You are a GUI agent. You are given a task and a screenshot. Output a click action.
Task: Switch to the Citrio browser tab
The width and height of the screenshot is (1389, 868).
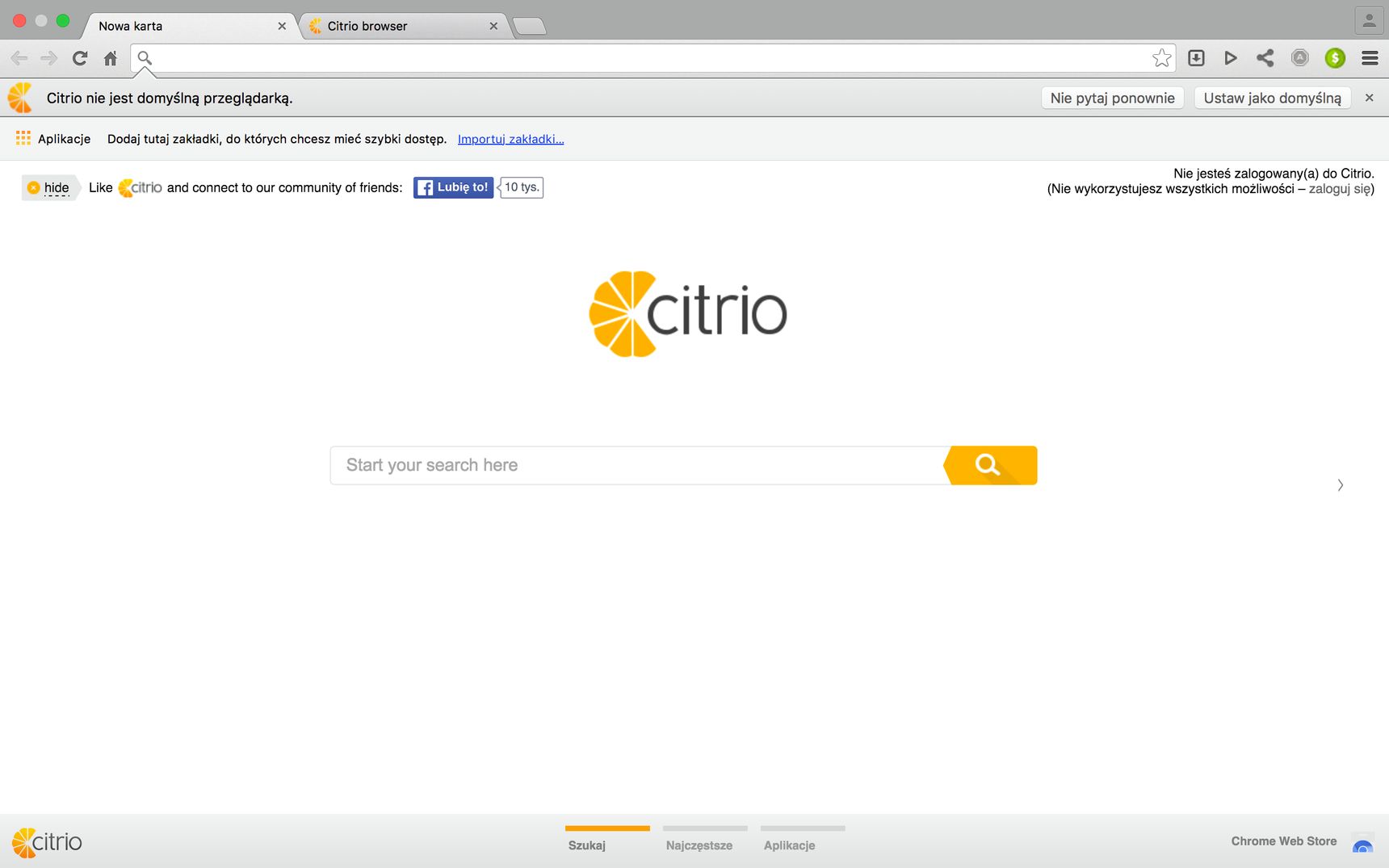tap(404, 26)
